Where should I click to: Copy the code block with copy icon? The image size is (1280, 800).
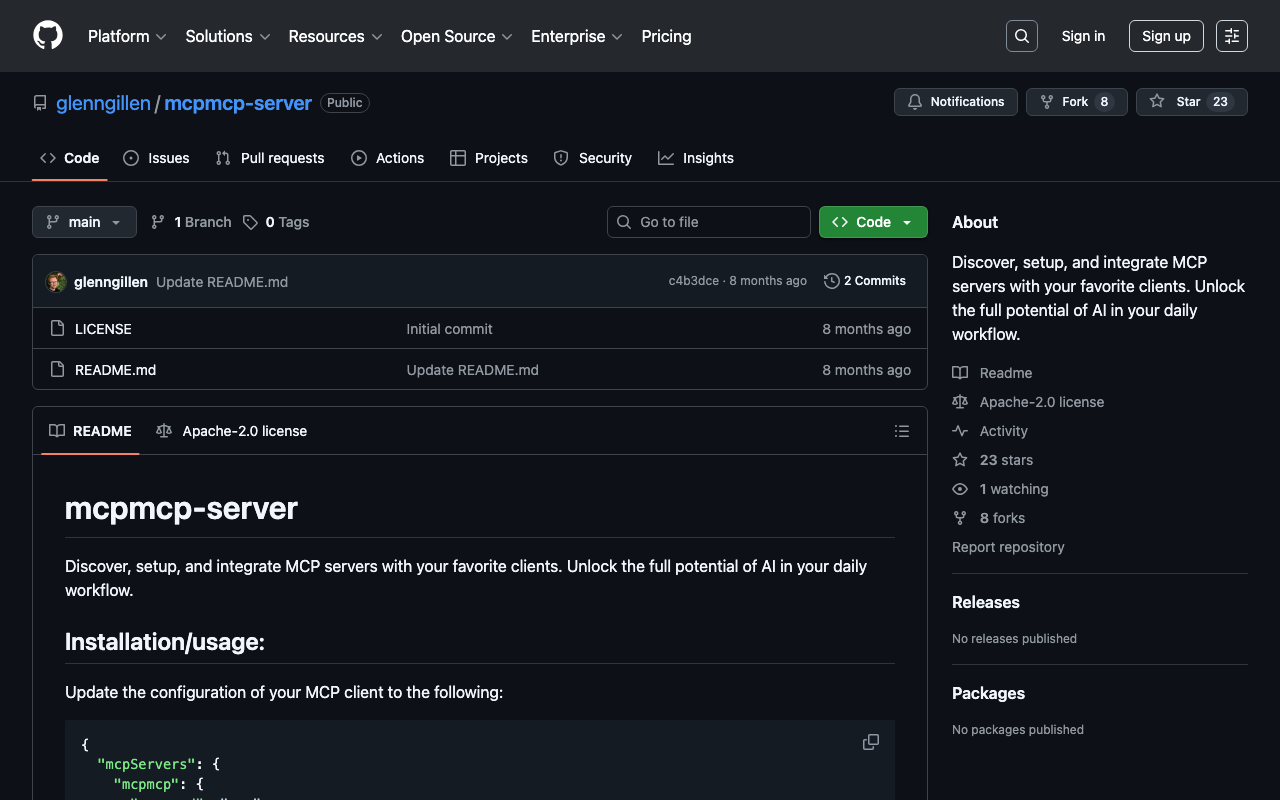(x=871, y=742)
